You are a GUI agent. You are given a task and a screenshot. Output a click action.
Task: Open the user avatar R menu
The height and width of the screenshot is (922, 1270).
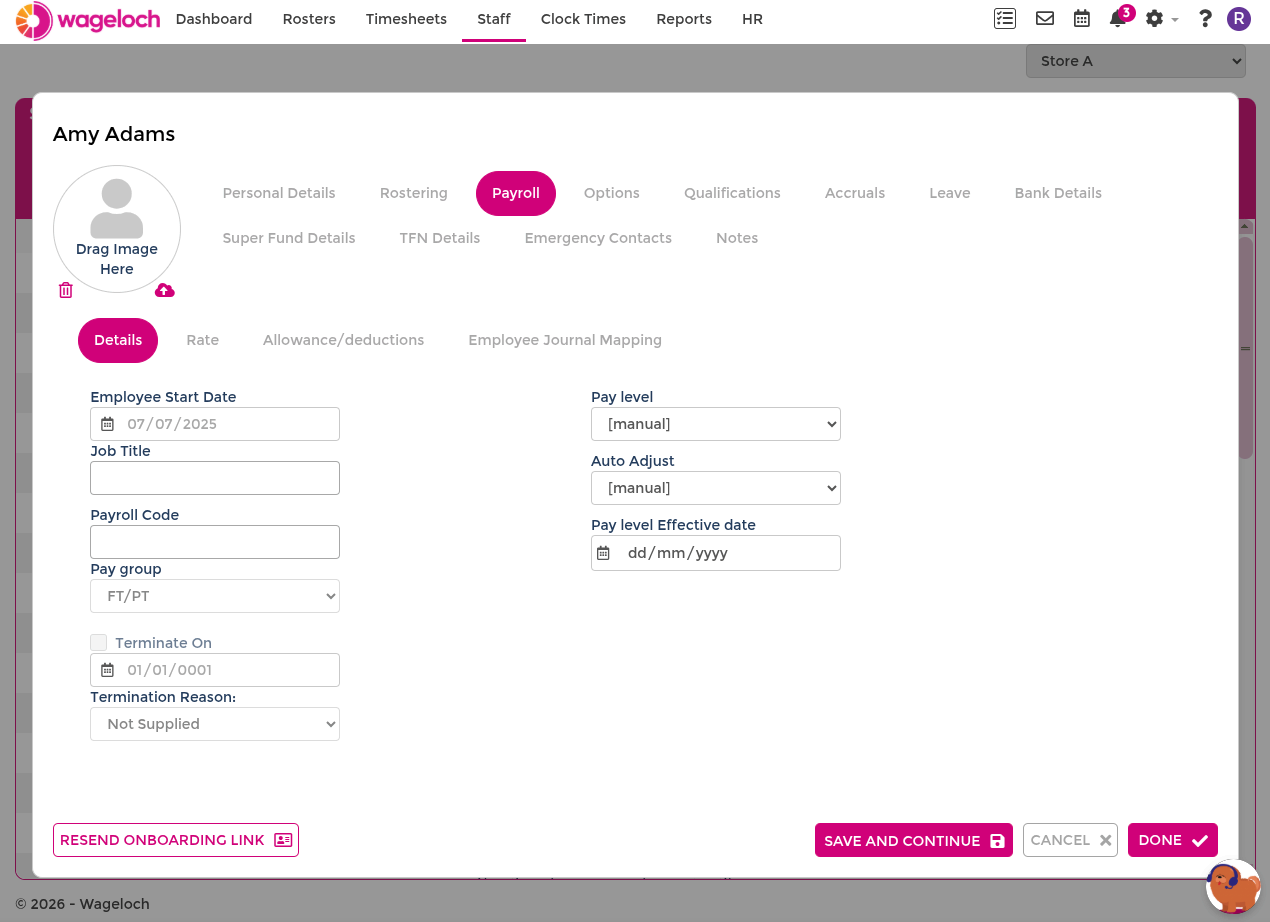coord(1239,19)
